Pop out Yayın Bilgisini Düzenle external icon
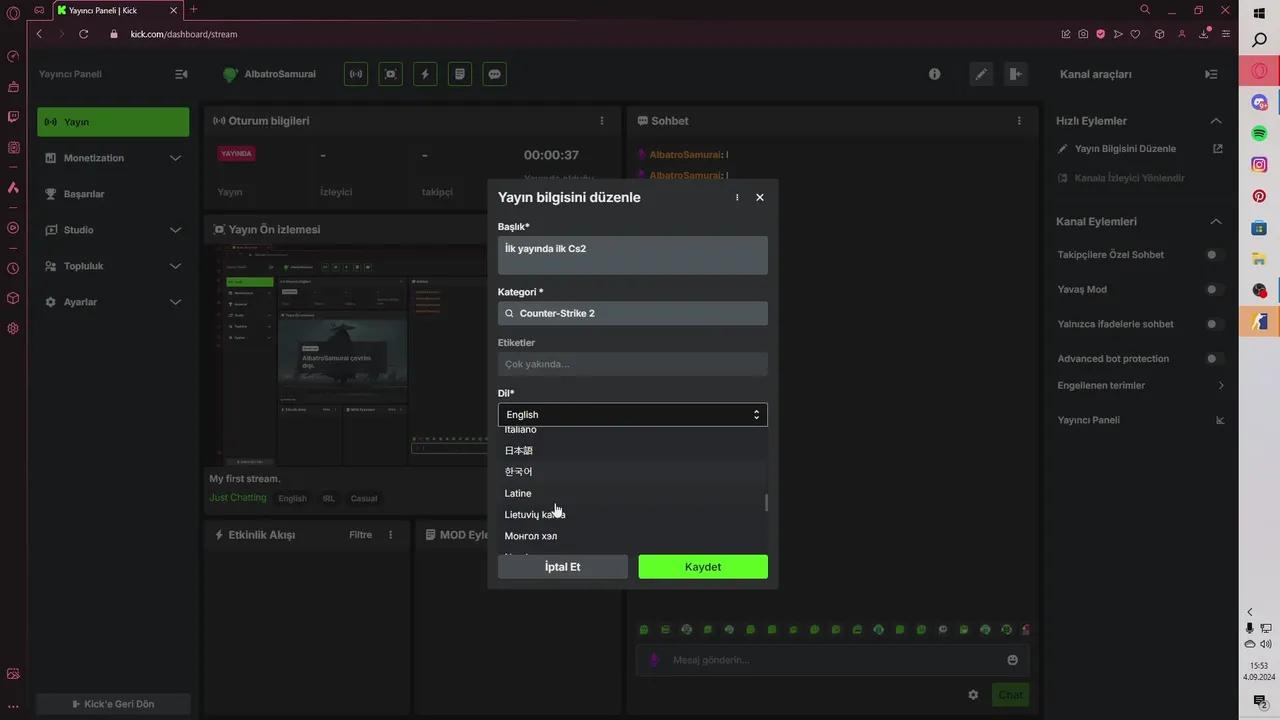The width and height of the screenshot is (1280, 720). pyautogui.click(x=1218, y=149)
